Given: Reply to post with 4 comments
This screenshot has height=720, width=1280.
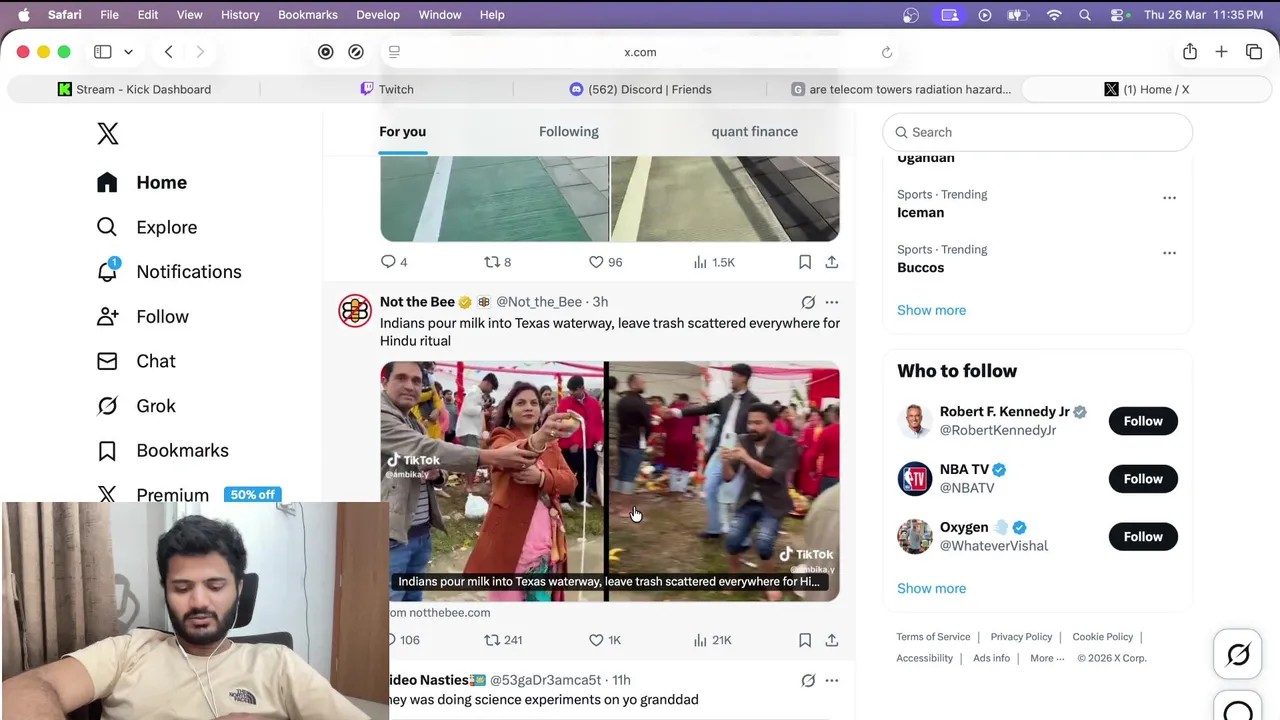Looking at the screenshot, I should [394, 262].
